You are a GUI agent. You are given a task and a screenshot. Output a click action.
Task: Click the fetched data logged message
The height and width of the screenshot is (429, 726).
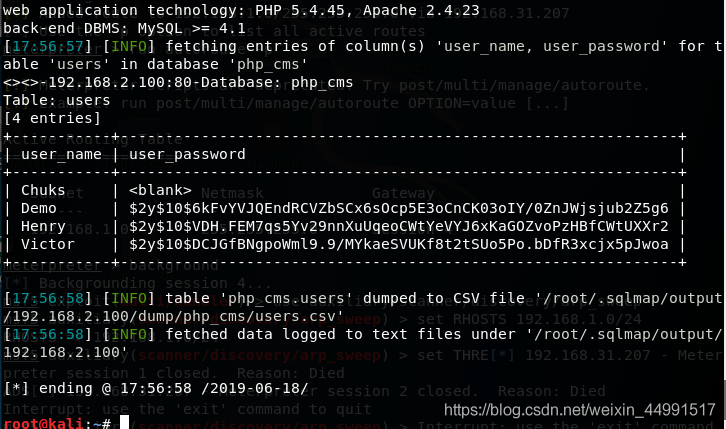tap(363, 343)
